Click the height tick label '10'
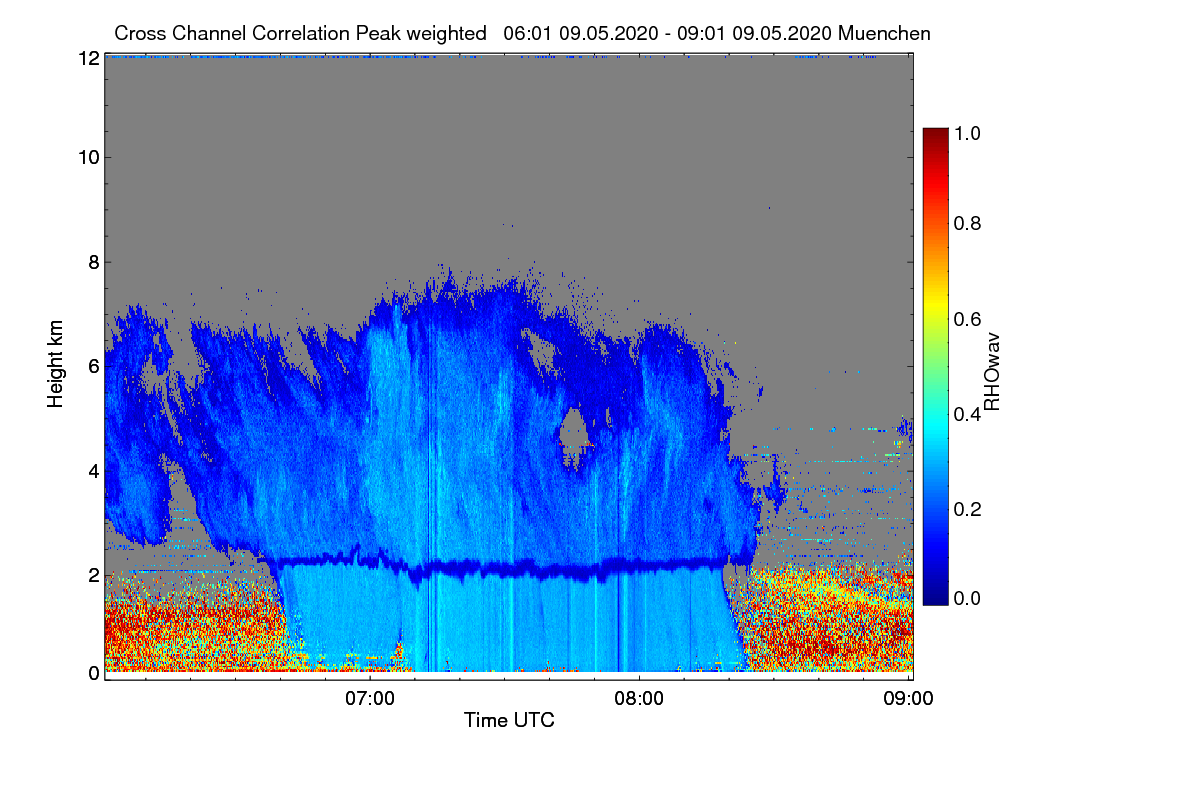The height and width of the screenshot is (800, 1200). [88, 157]
